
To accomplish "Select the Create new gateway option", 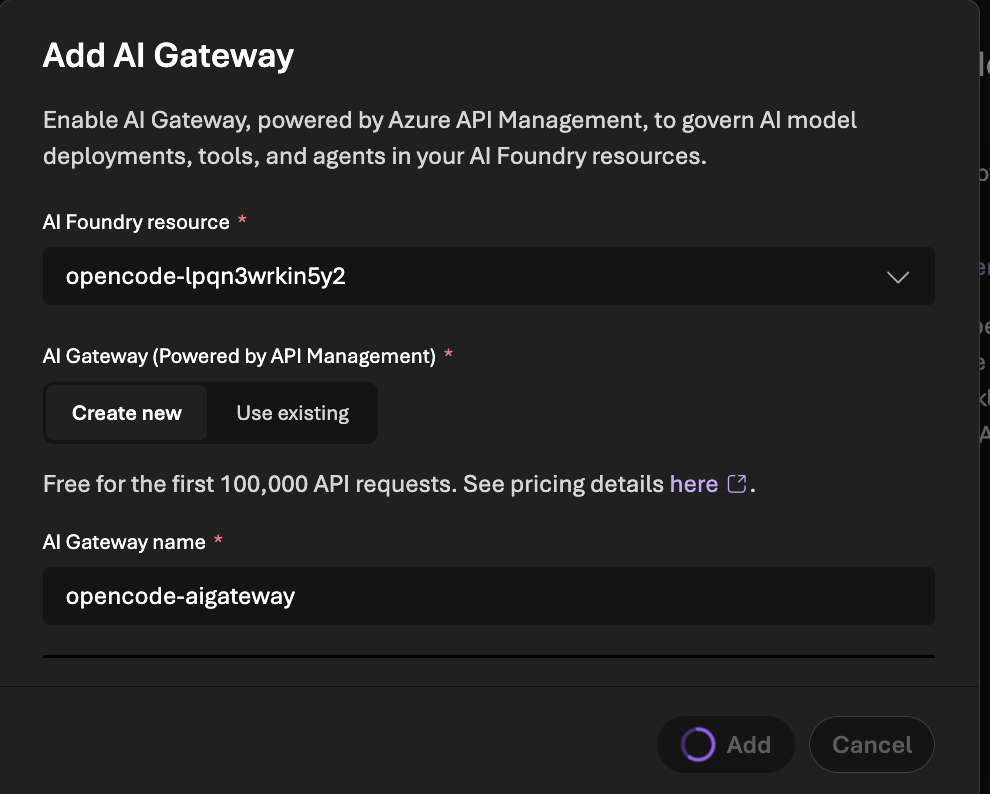I will pyautogui.click(x=126, y=413).
